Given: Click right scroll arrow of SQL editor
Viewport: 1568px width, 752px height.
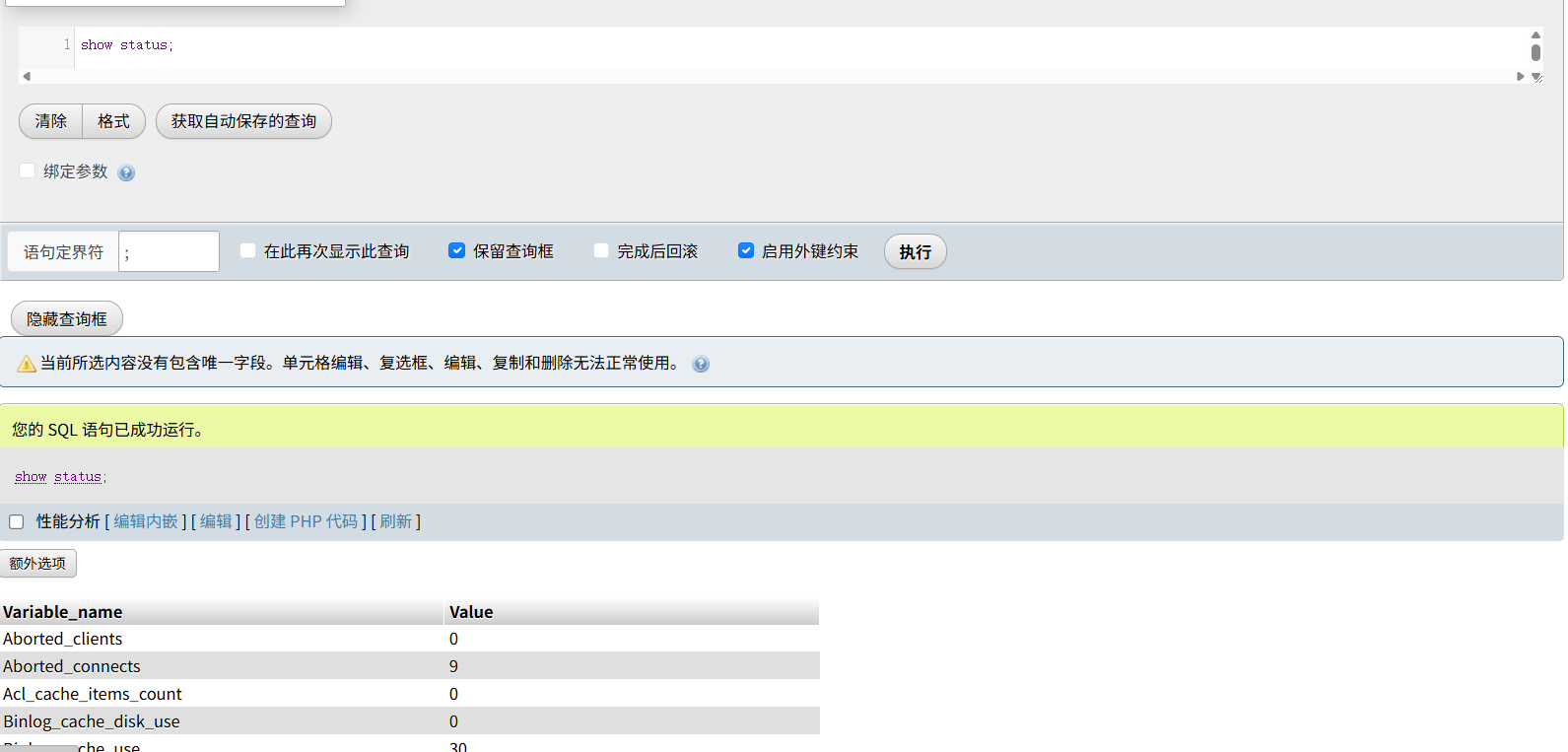Looking at the screenshot, I should 1520,76.
